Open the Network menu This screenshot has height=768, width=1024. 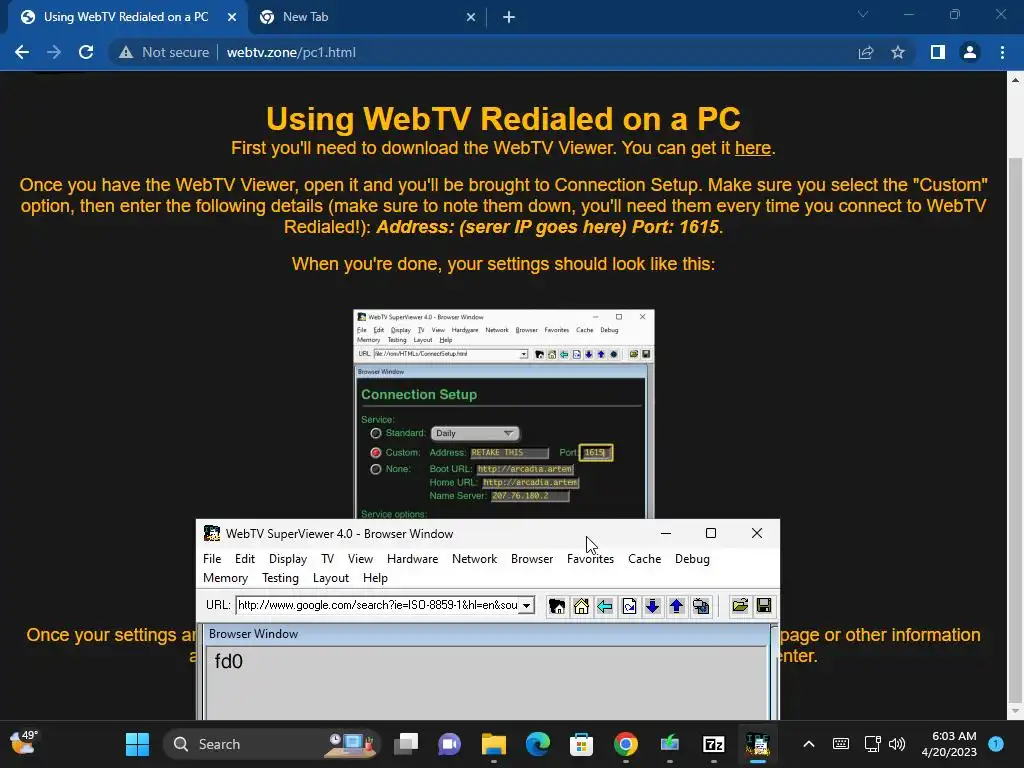tap(474, 559)
